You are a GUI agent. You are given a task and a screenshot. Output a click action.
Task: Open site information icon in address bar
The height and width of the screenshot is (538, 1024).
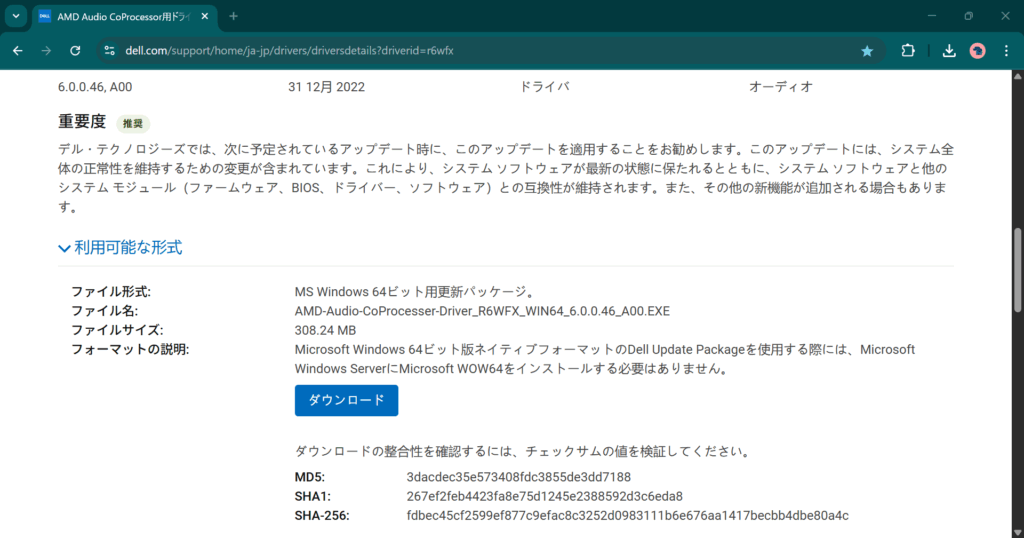(110, 51)
